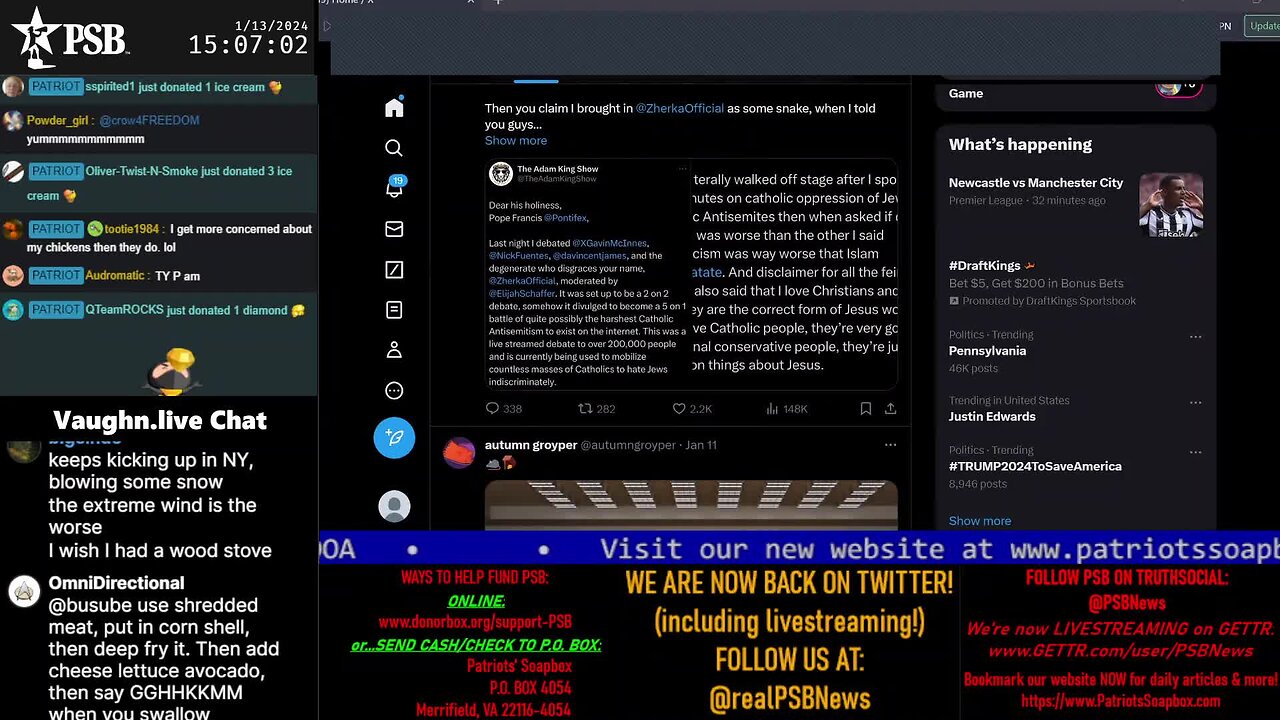Screen dimensions: 1280x720
Task: Go to X Home icon in sidebar
Action: (x=394, y=108)
